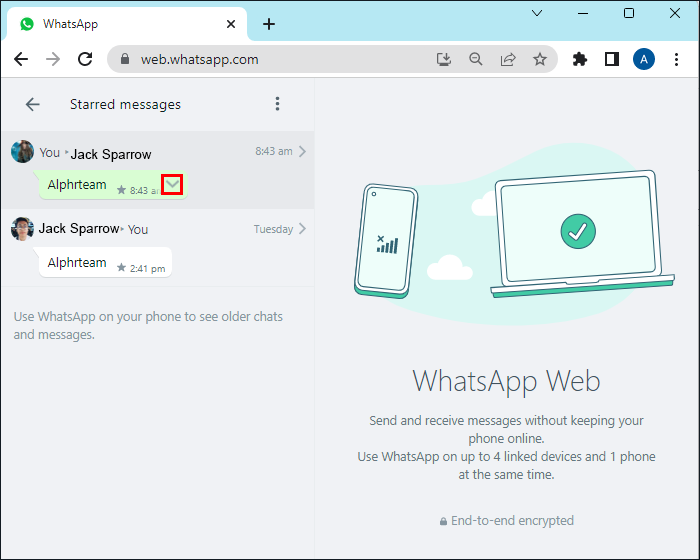Minimize the browser window
The image size is (700, 560).
[583, 13]
